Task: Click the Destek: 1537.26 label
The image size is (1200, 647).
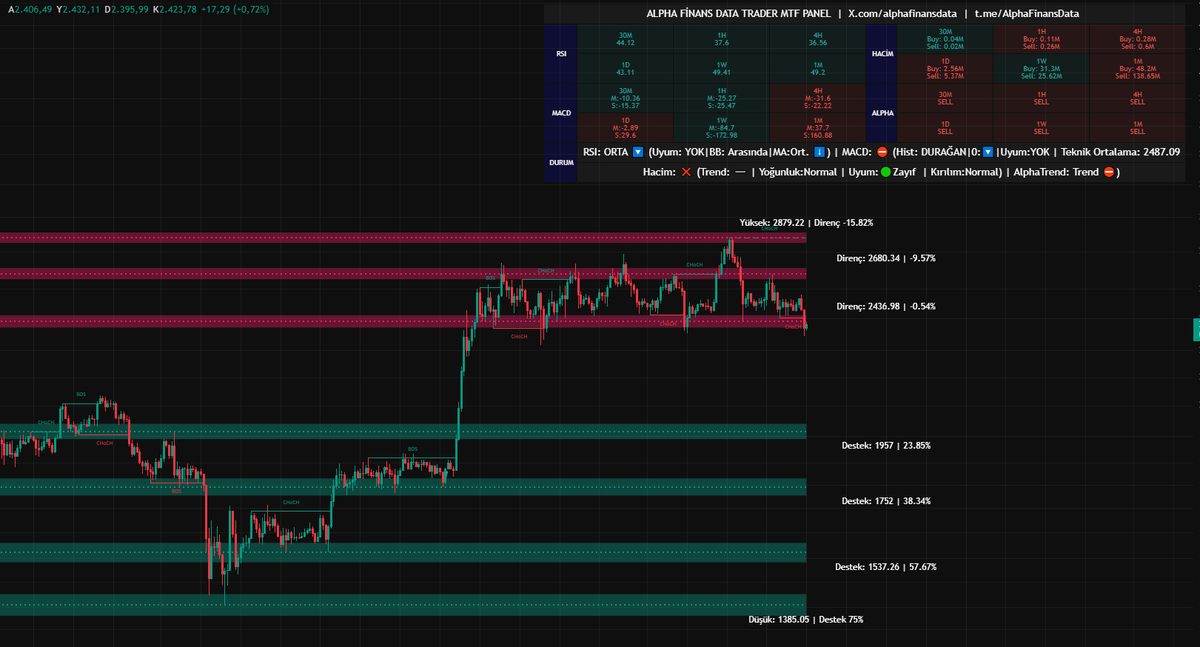Action: (886, 567)
